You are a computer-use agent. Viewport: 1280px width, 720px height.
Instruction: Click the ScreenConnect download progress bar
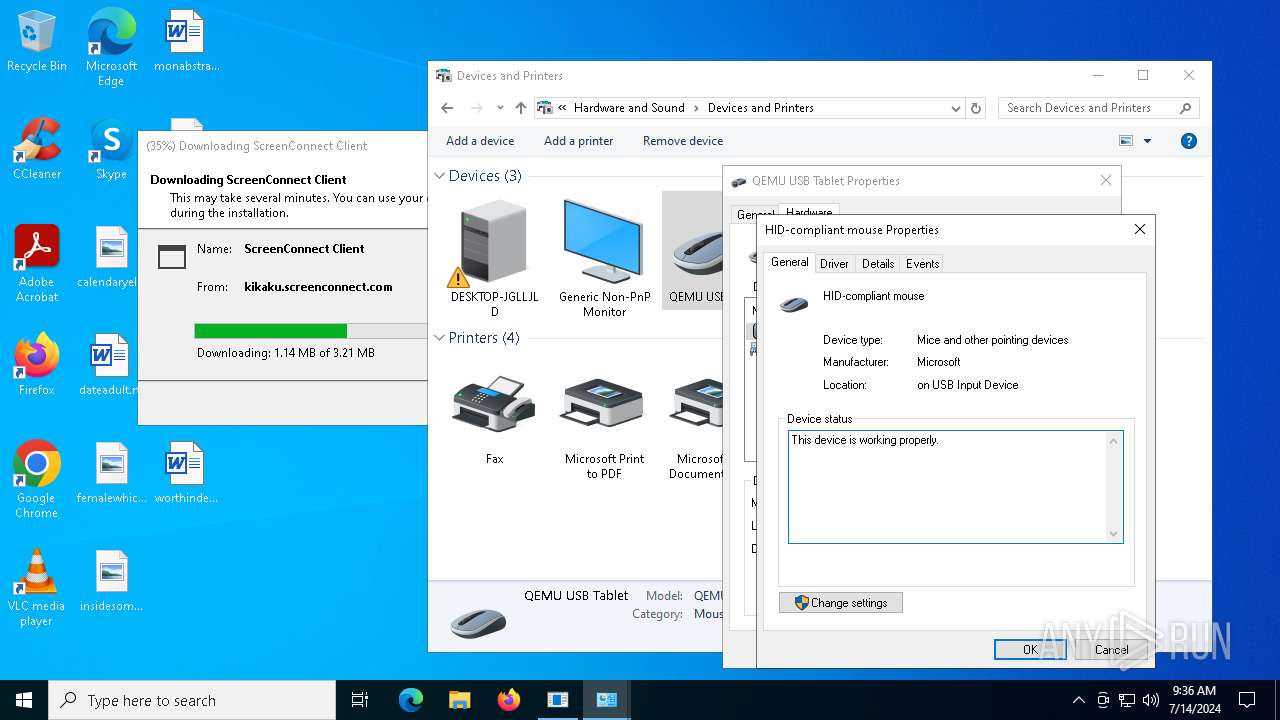click(310, 331)
